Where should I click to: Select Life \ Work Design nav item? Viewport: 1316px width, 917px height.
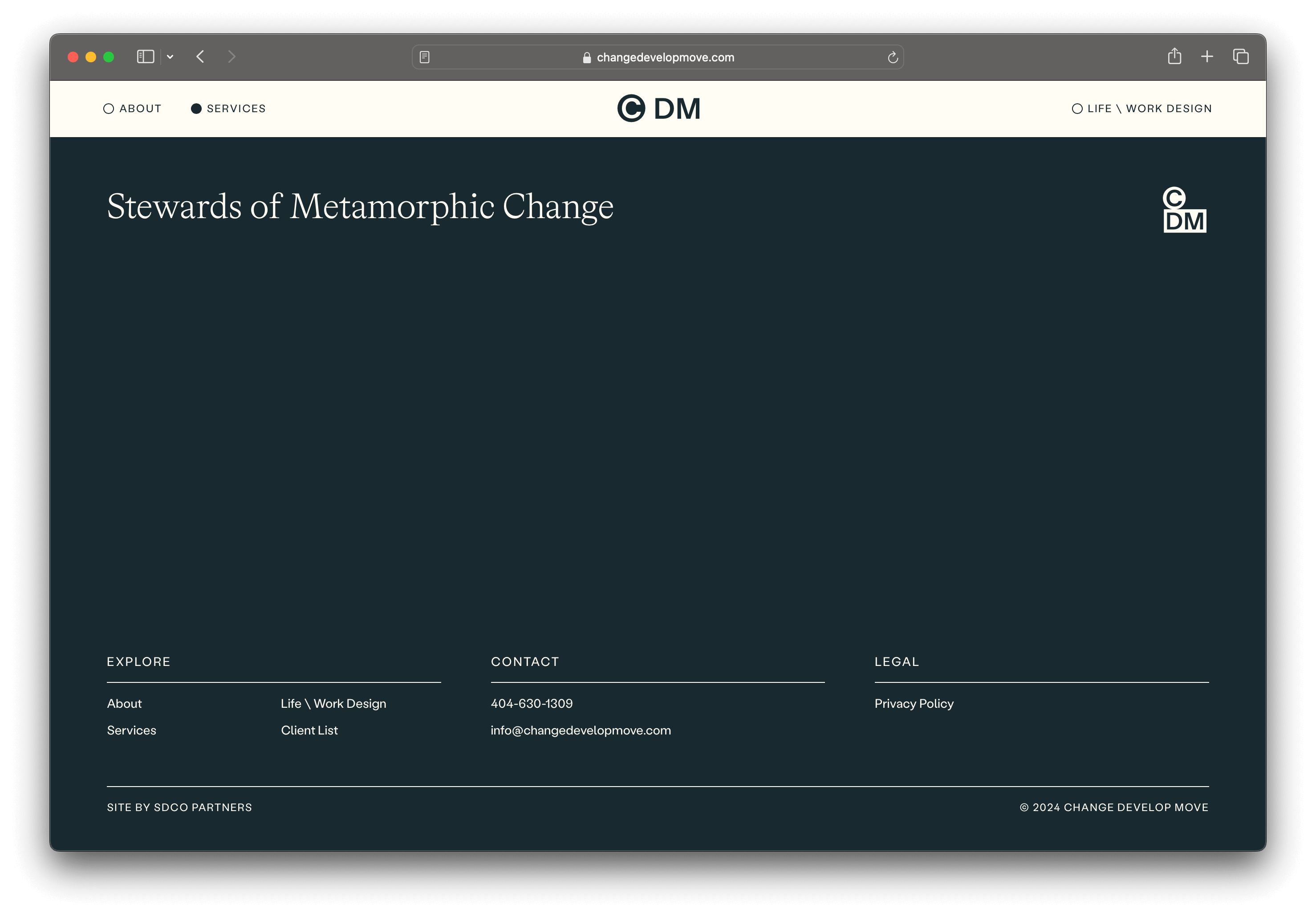(1142, 108)
